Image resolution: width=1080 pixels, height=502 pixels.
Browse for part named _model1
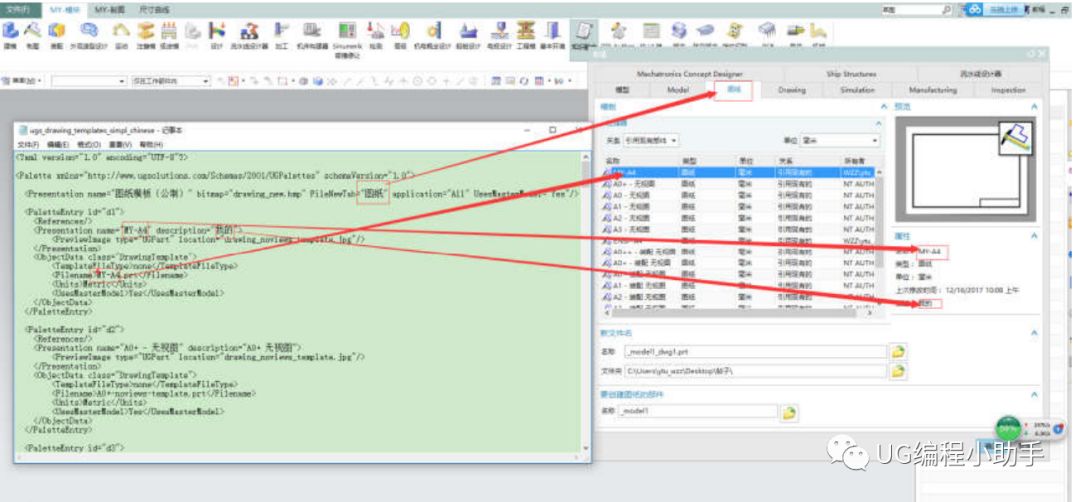[789, 412]
